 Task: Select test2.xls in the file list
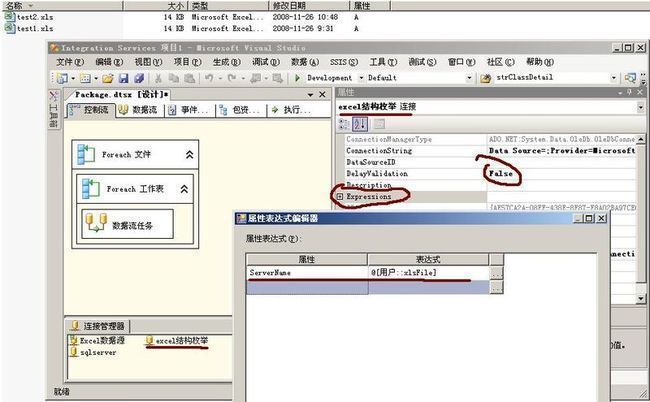click(x=29, y=17)
